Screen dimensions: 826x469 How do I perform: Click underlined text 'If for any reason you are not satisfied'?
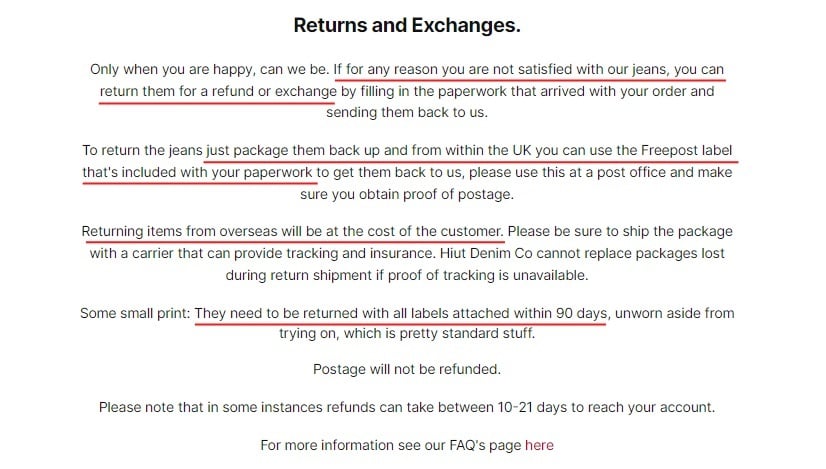pyautogui.click(x=453, y=69)
